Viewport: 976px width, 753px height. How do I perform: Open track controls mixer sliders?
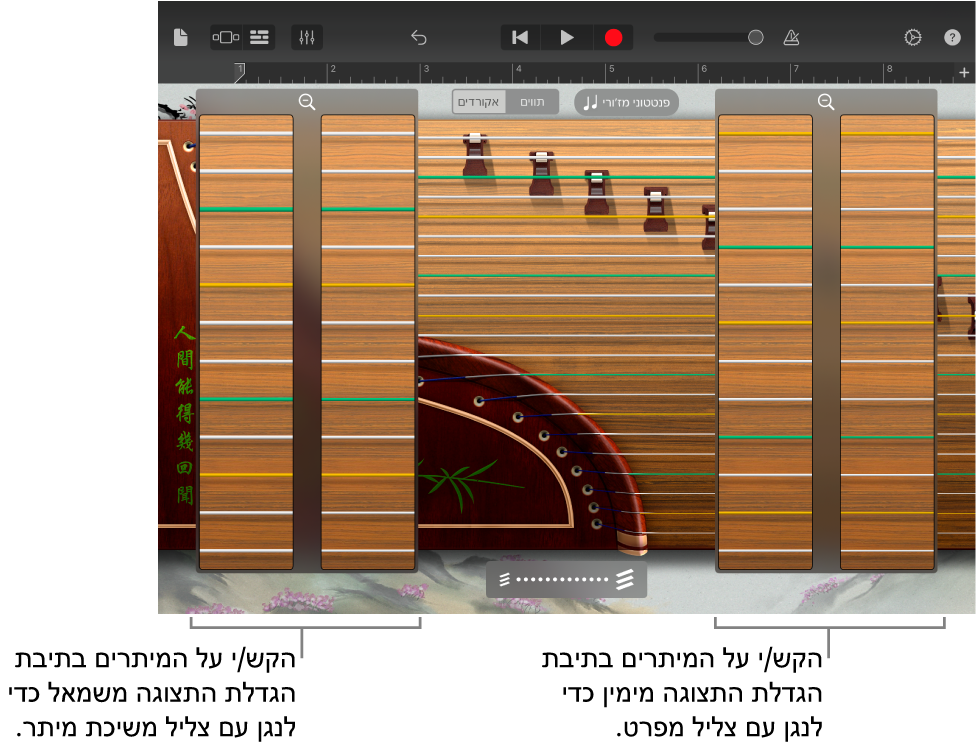pyautogui.click(x=307, y=38)
